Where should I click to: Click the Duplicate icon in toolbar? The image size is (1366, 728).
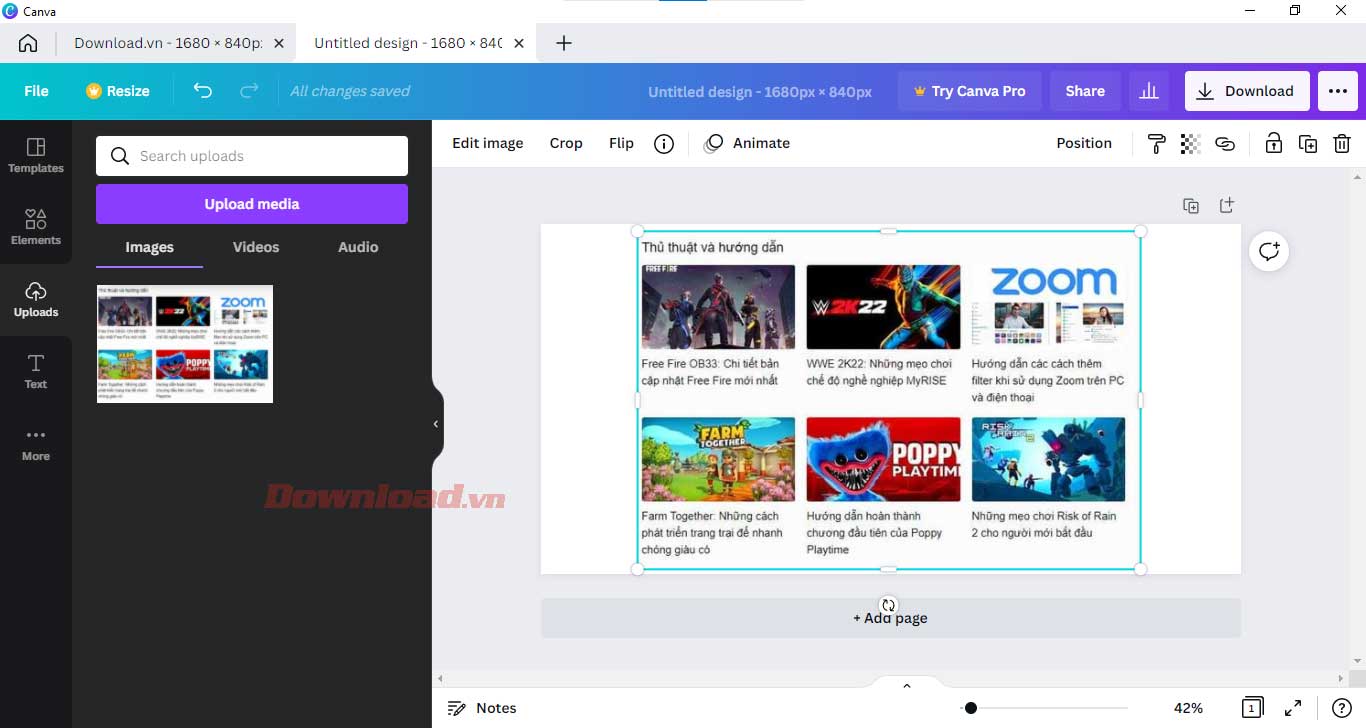1308,144
